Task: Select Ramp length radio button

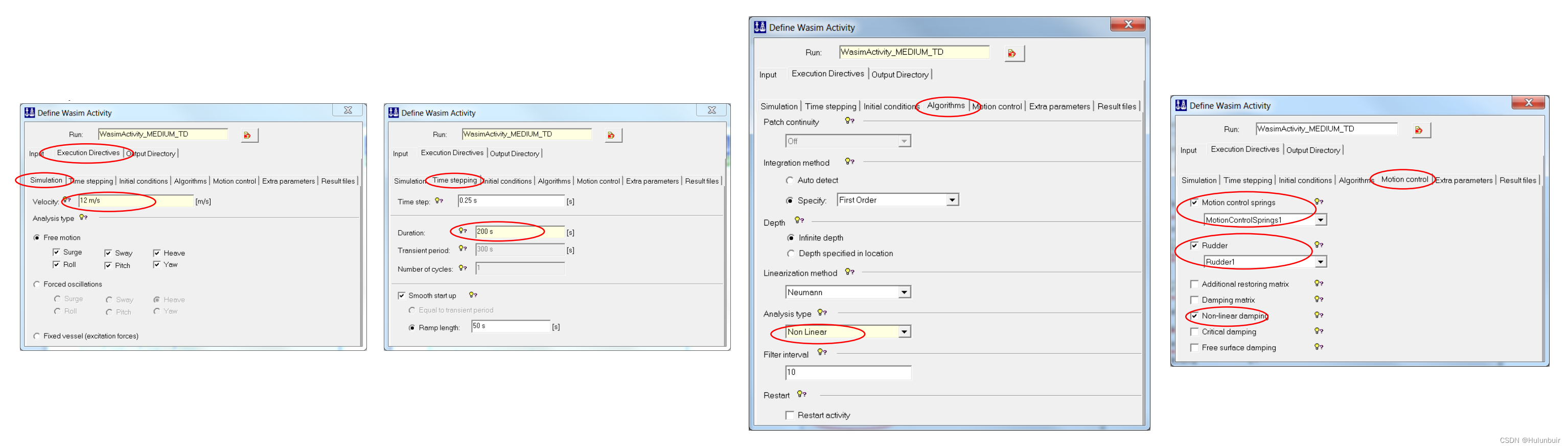Action: (x=411, y=327)
